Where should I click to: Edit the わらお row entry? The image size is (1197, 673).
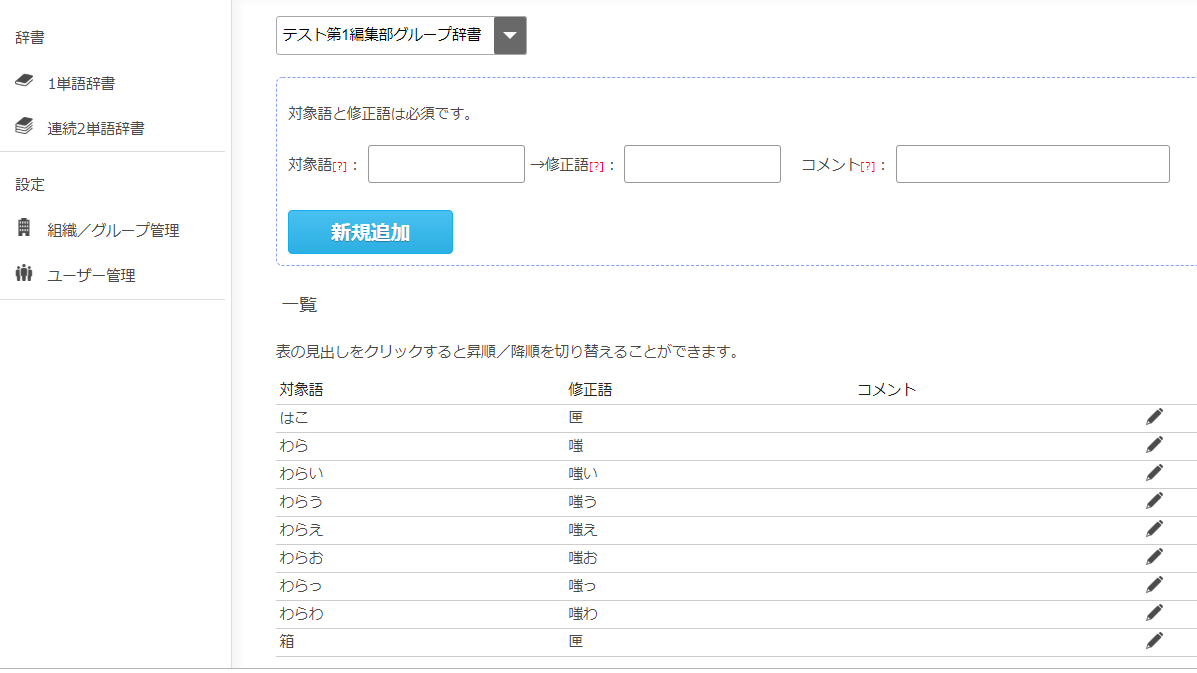1154,557
